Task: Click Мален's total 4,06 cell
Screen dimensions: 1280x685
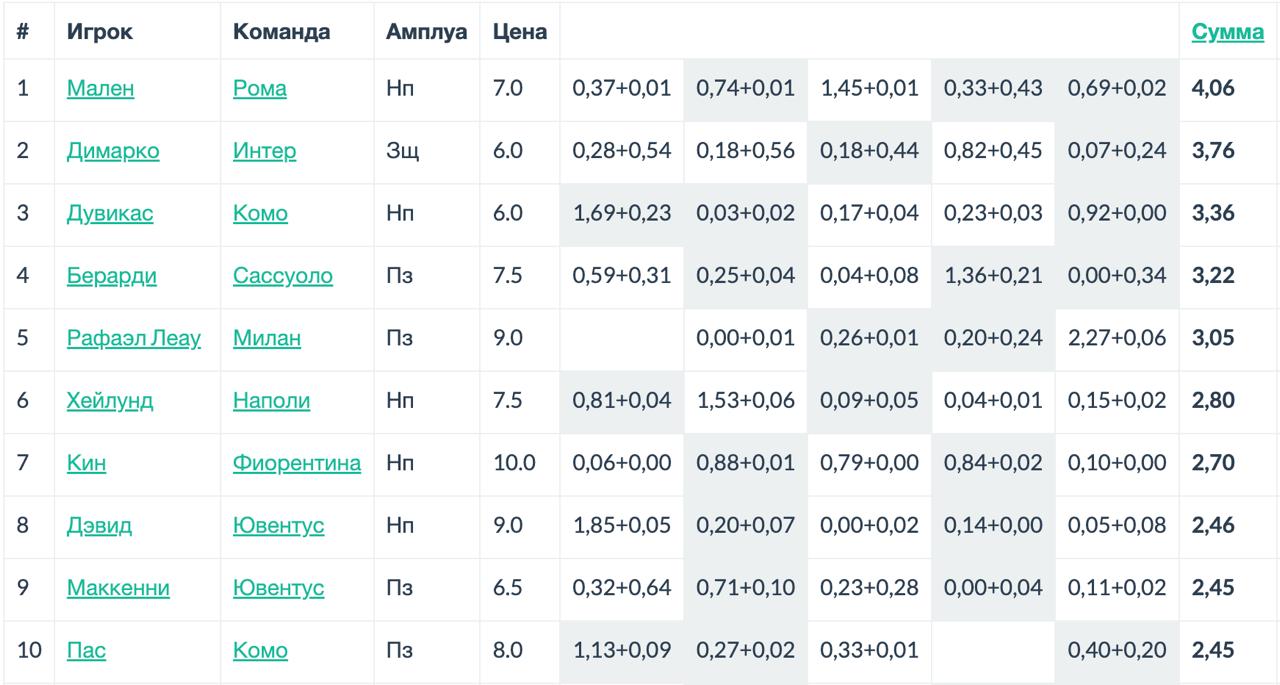Action: pyautogui.click(x=1213, y=89)
